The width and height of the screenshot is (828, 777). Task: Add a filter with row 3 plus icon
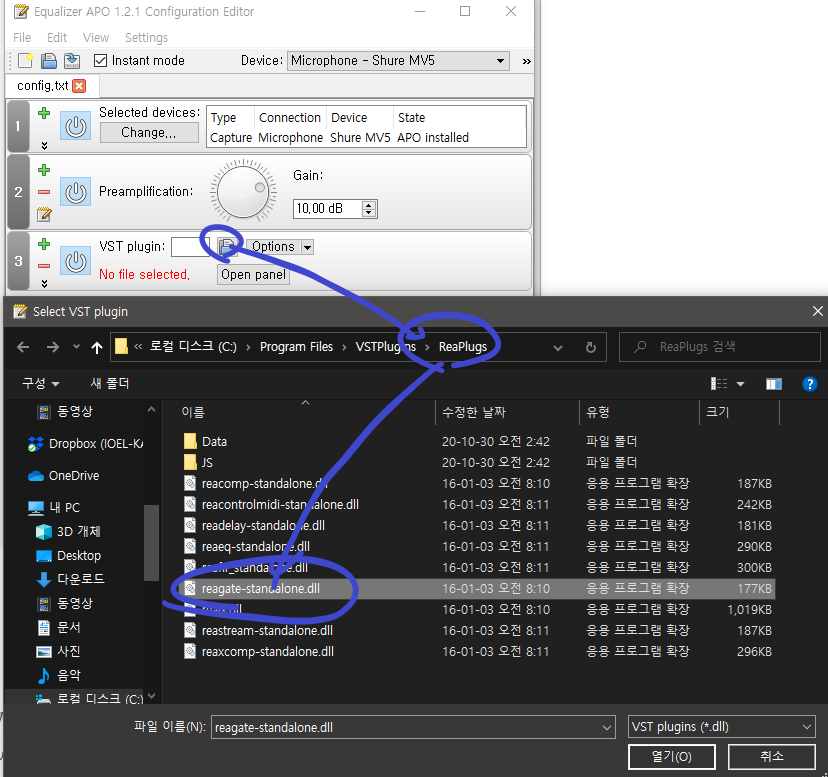pyautogui.click(x=44, y=244)
